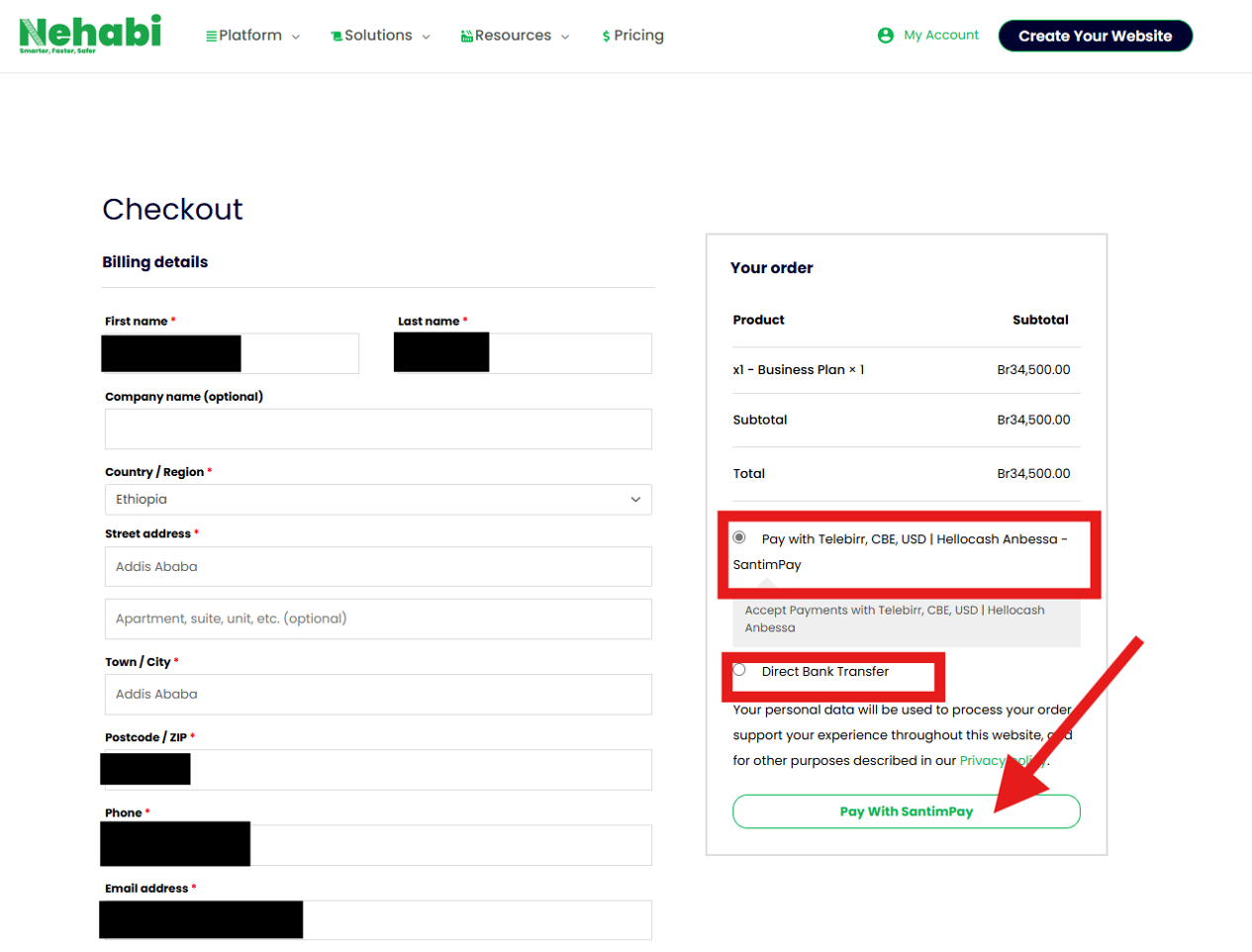Click the My Account user icon

886,36
